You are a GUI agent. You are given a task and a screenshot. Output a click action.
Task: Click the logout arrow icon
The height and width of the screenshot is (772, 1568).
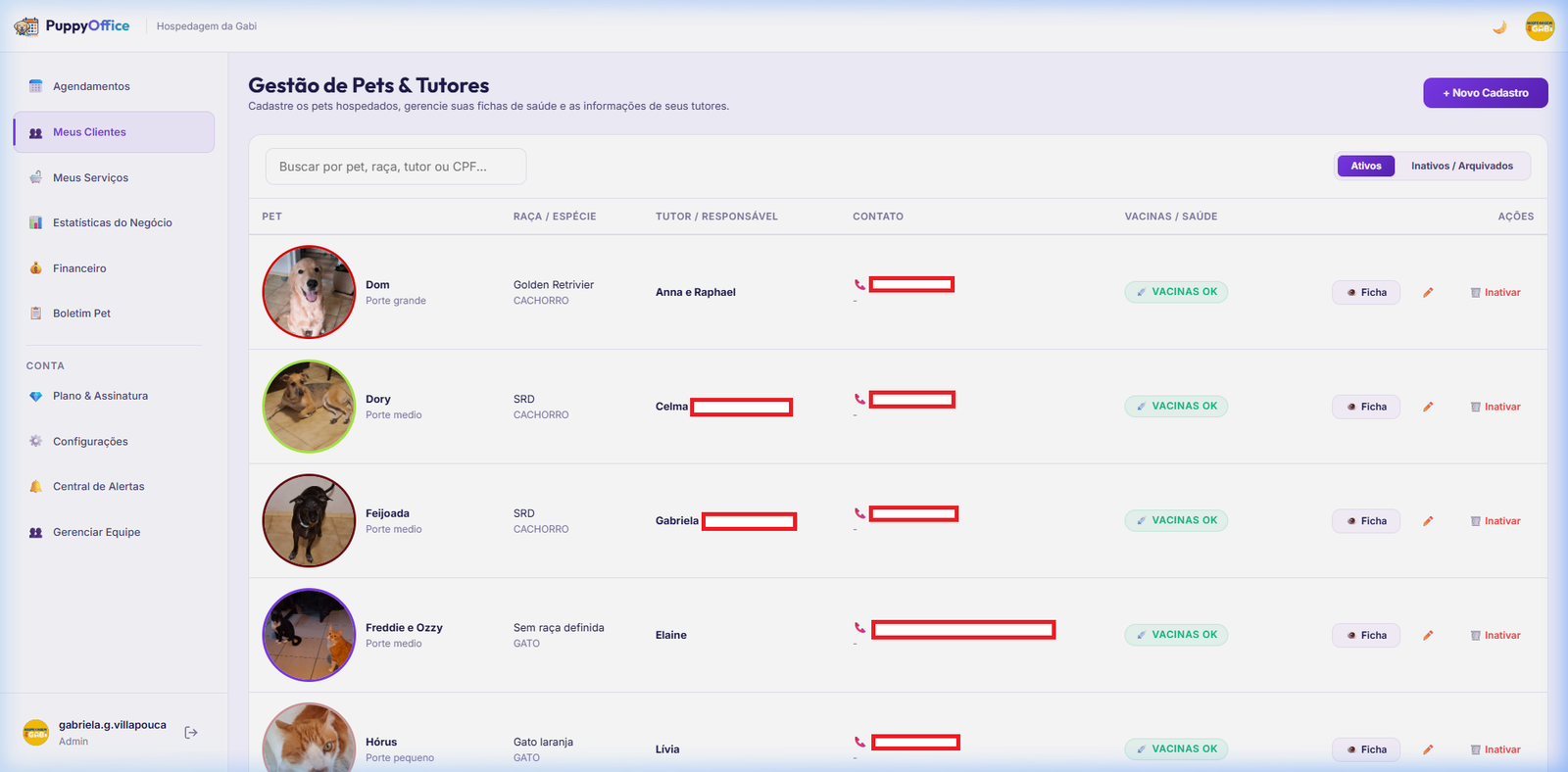pyautogui.click(x=191, y=733)
